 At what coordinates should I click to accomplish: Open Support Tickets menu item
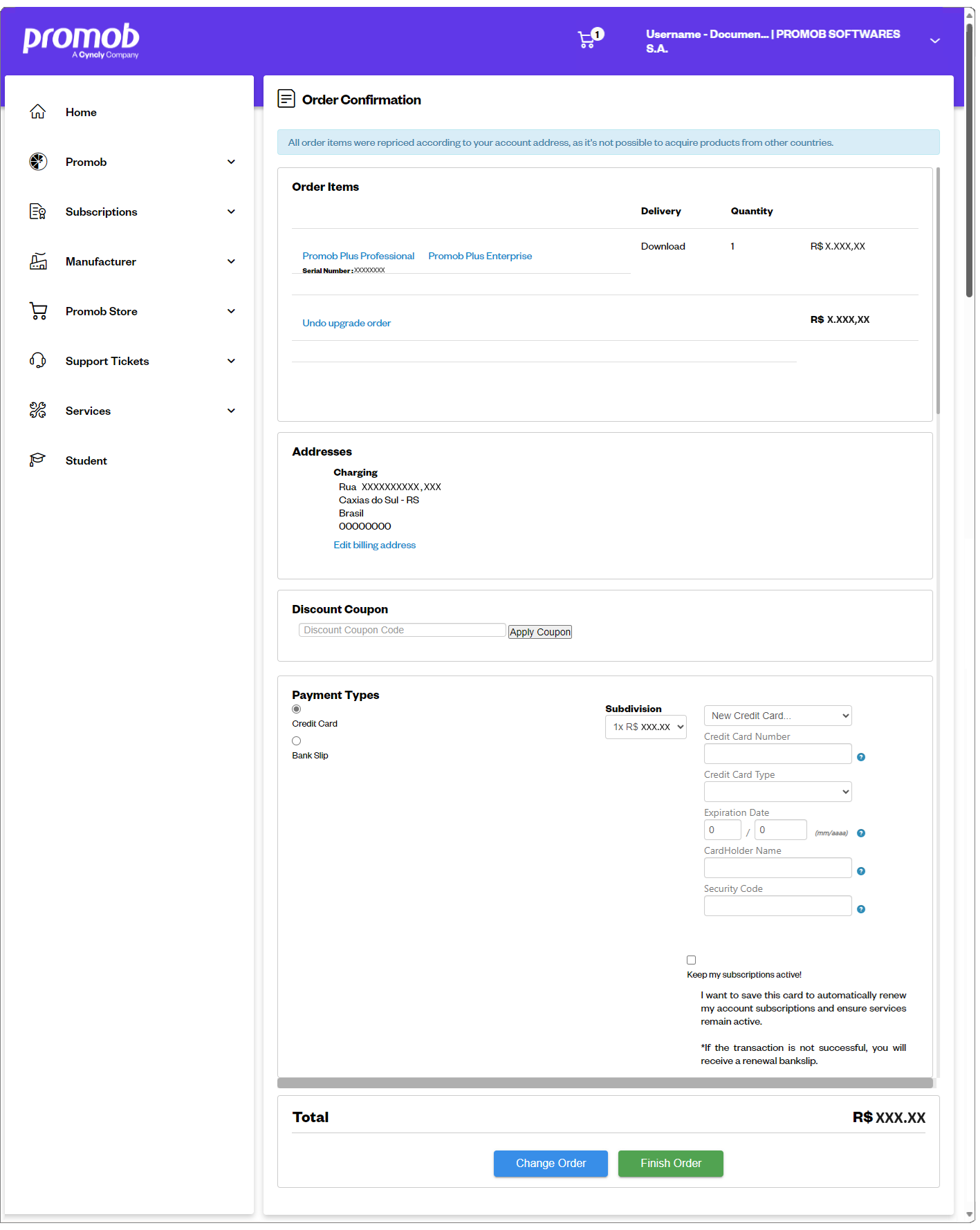[107, 361]
